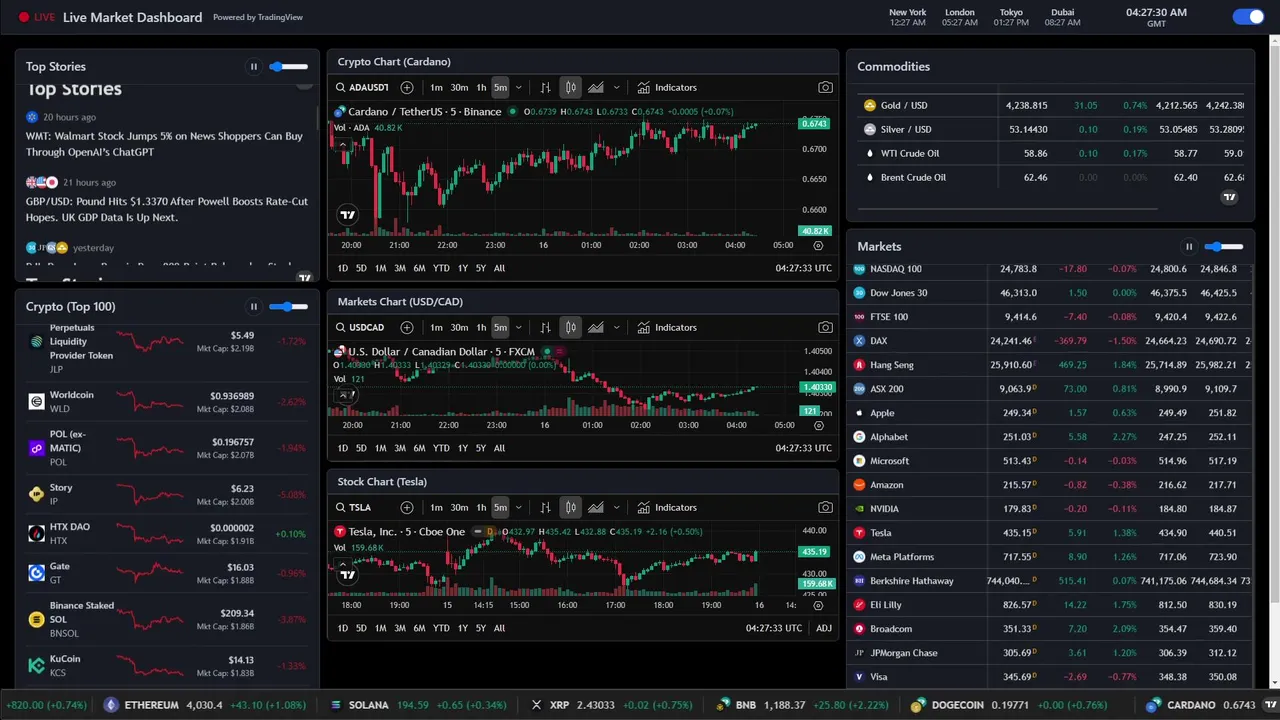Add a compare symbol next to TSLA
The width and height of the screenshot is (1280, 720).
pos(407,508)
